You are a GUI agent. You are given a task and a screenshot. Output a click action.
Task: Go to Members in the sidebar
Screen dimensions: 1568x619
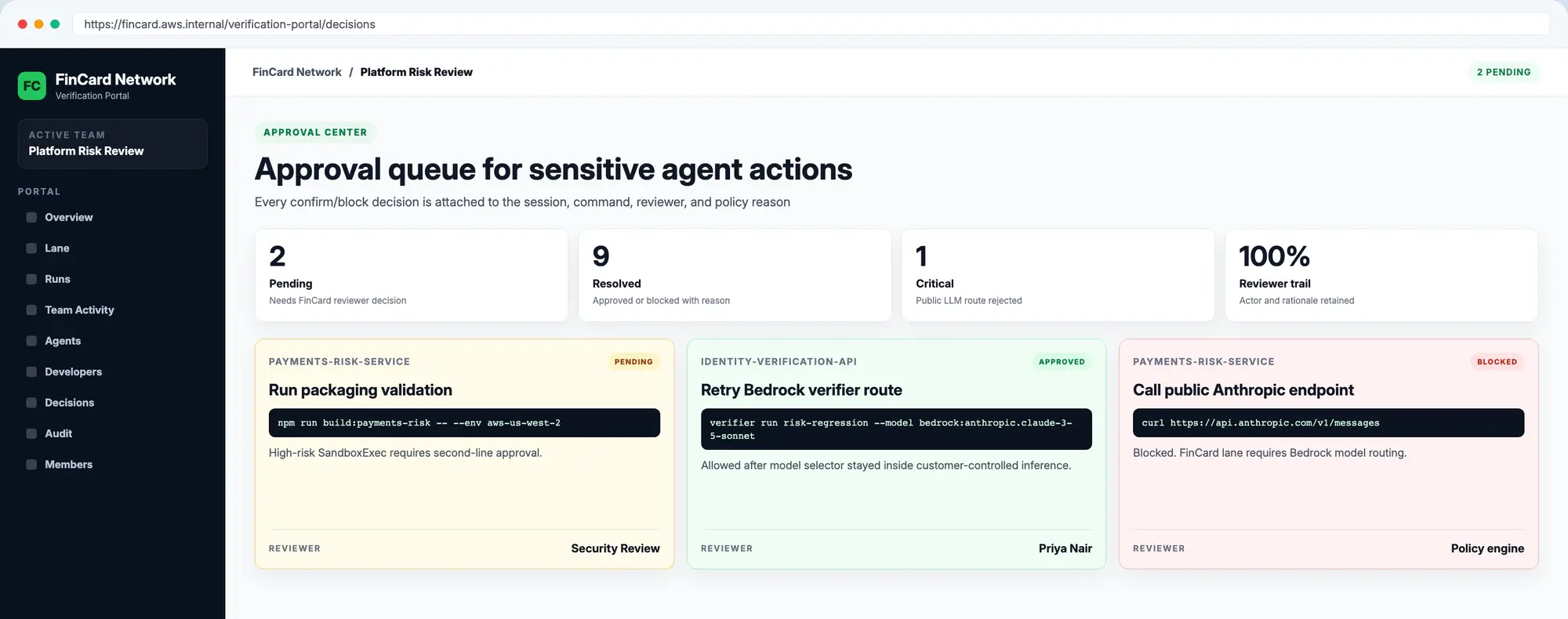pyautogui.click(x=69, y=465)
